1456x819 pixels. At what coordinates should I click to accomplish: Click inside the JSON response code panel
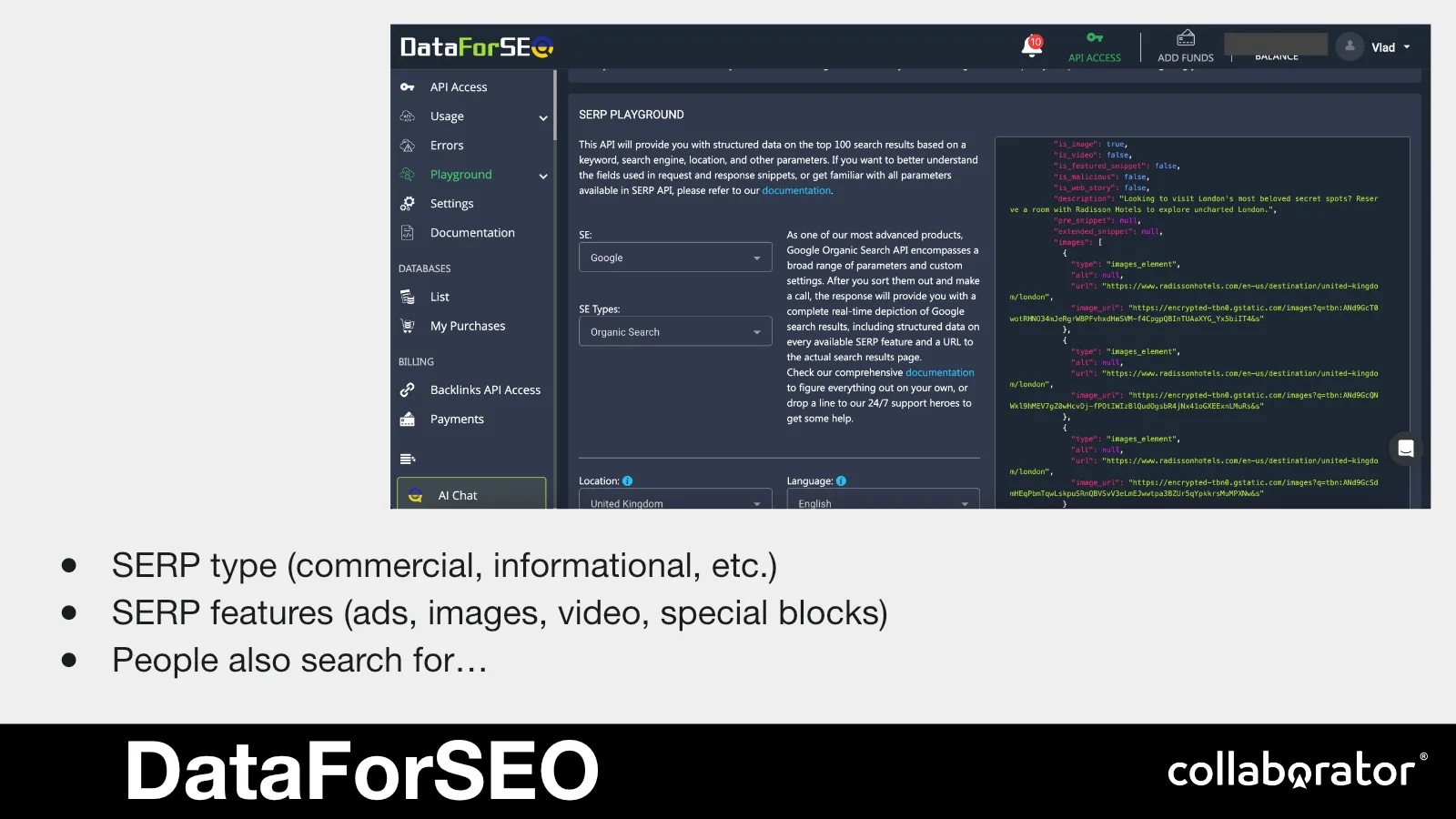(x=1202, y=322)
